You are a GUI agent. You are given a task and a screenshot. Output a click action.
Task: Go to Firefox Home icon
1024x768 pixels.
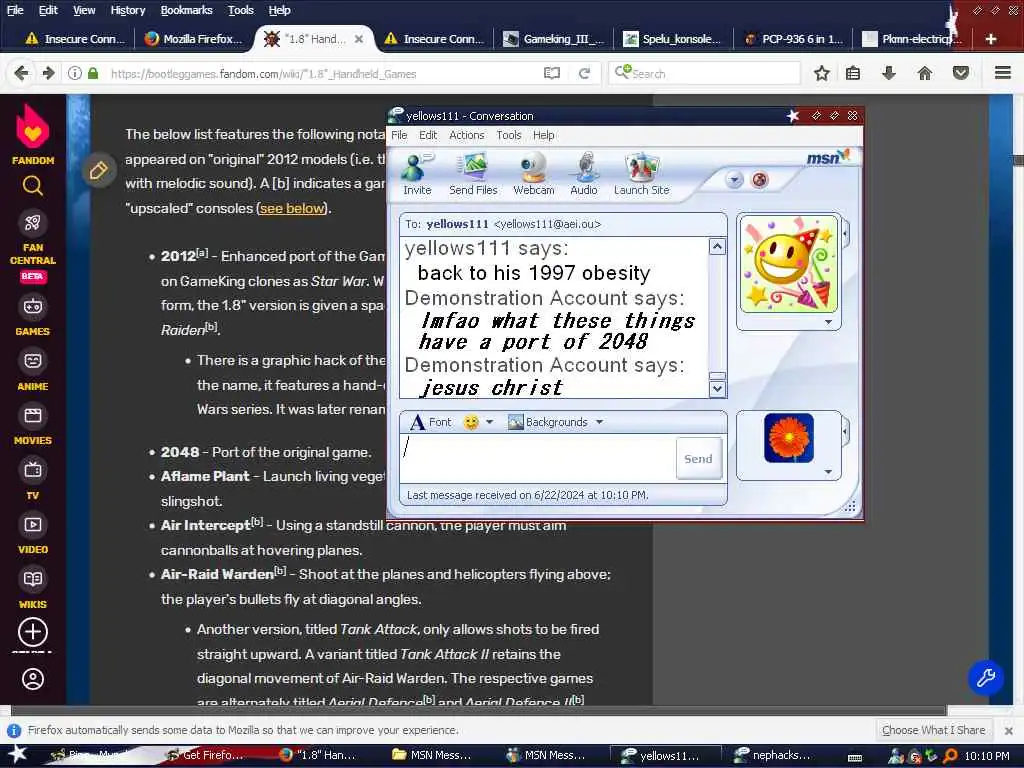coord(925,73)
